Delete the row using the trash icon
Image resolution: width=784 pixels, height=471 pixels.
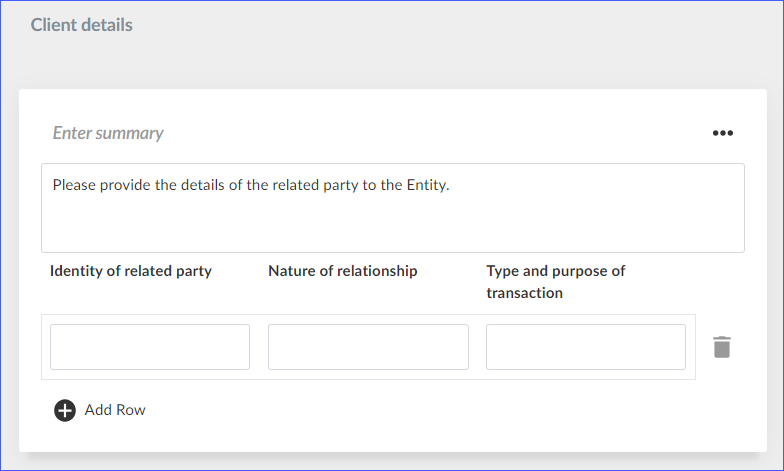coord(722,347)
